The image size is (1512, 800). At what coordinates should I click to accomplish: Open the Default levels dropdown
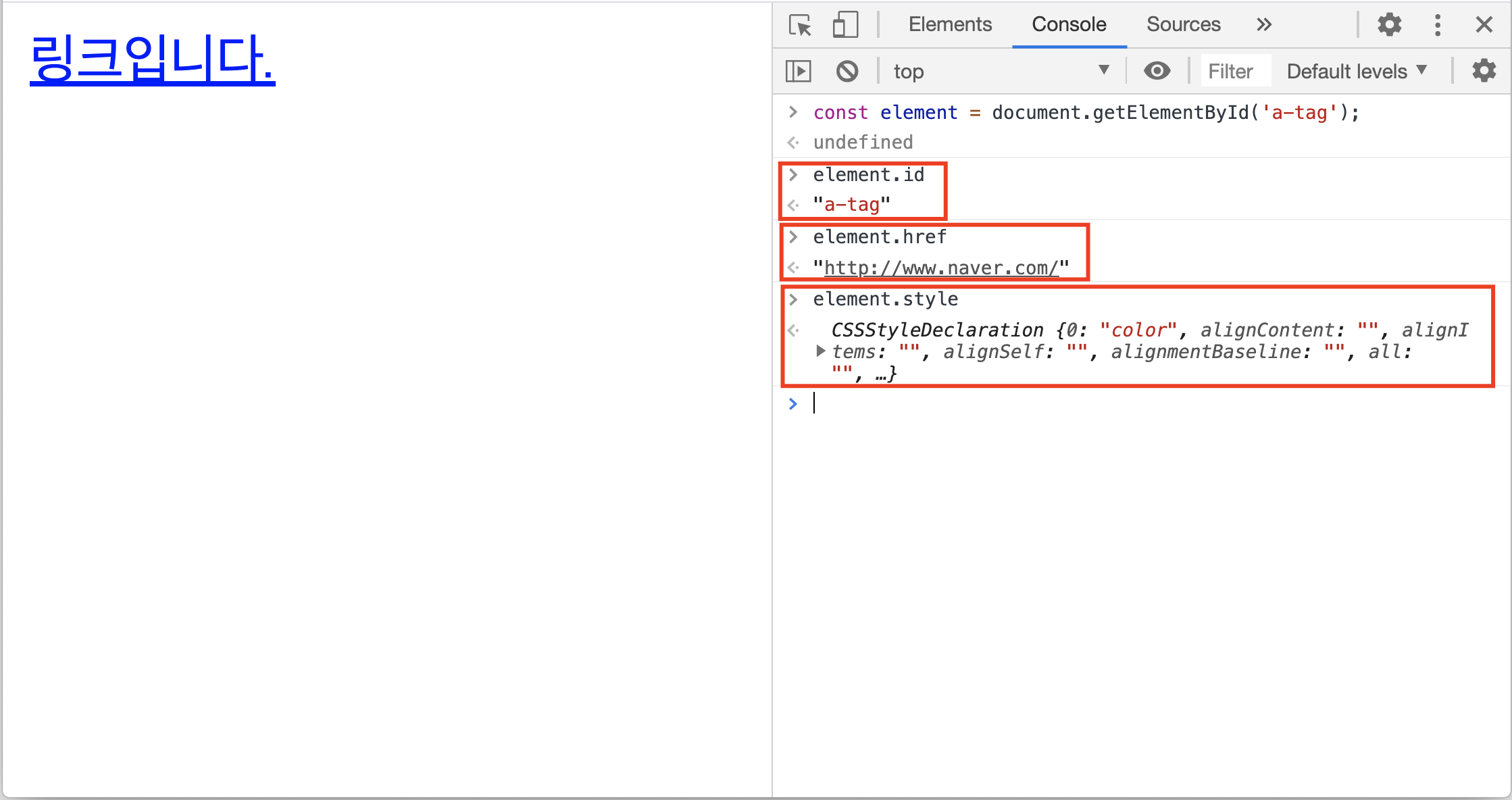[x=1357, y=71]
